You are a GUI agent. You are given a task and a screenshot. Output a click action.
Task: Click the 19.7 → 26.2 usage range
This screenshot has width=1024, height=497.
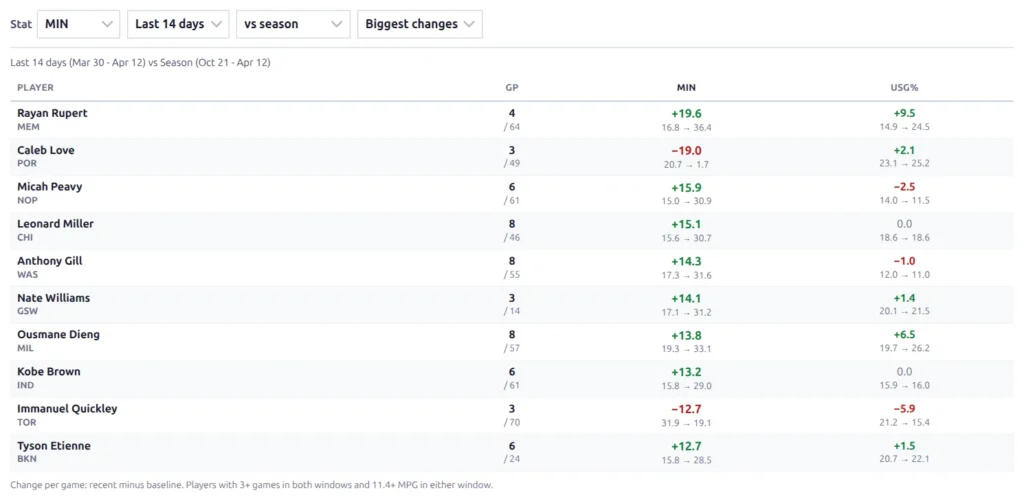tap(904, 349)
